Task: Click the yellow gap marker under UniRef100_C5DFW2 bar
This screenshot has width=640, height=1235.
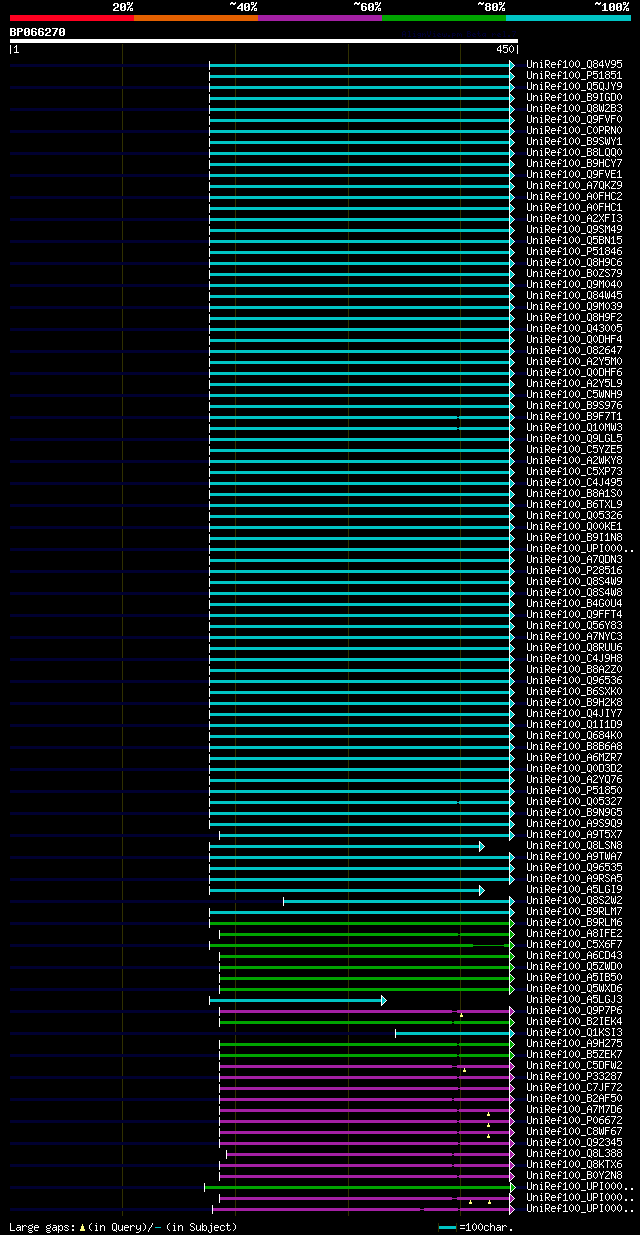Action: click(x=464, y=1070)
